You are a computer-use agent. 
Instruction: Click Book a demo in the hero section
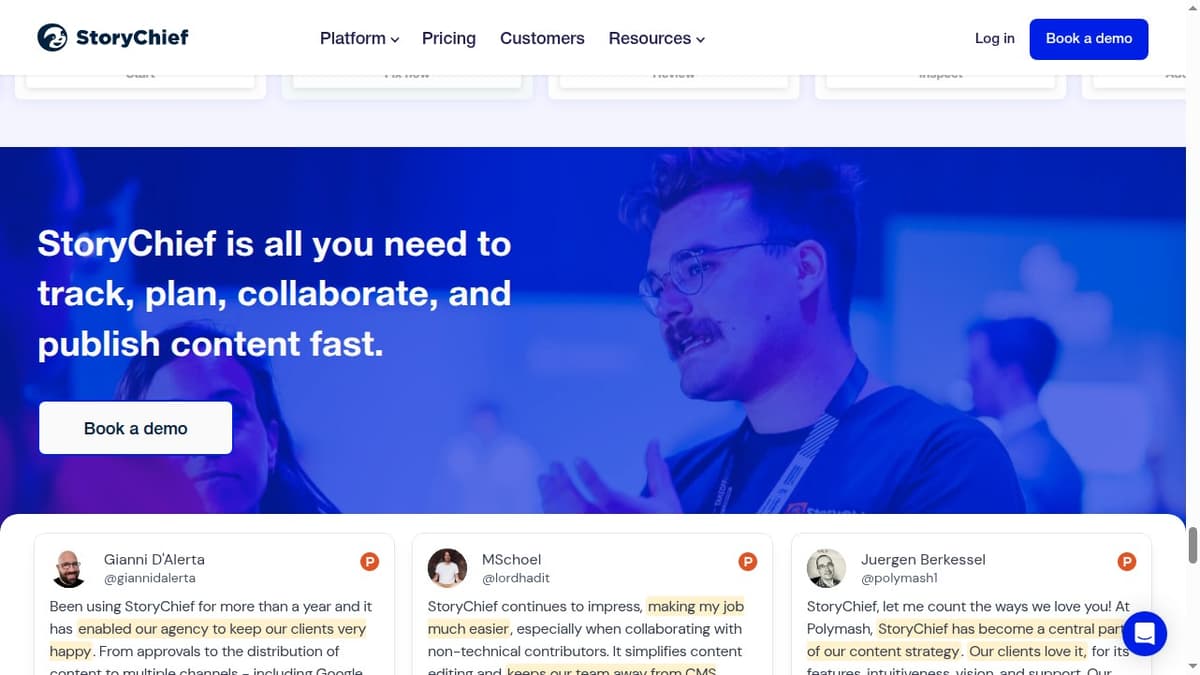click(135, 427)
